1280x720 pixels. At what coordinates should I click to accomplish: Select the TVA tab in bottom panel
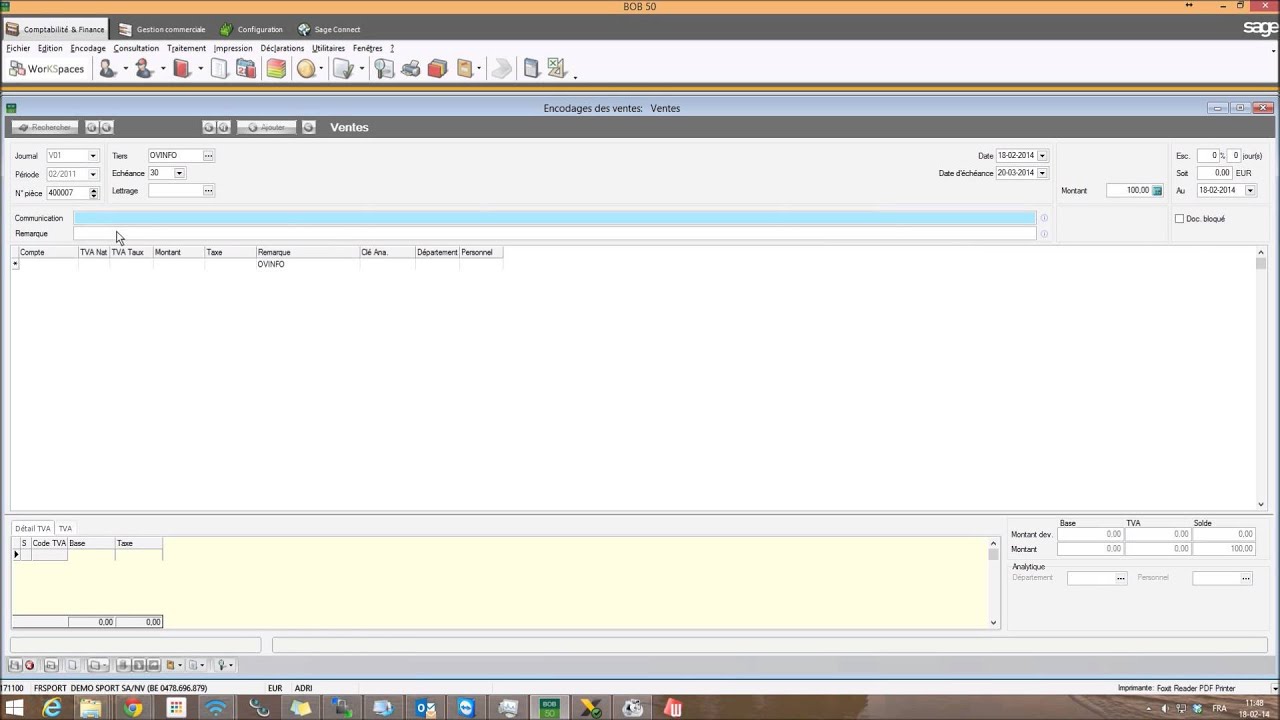pyautogui.click(x=65, y=528)
